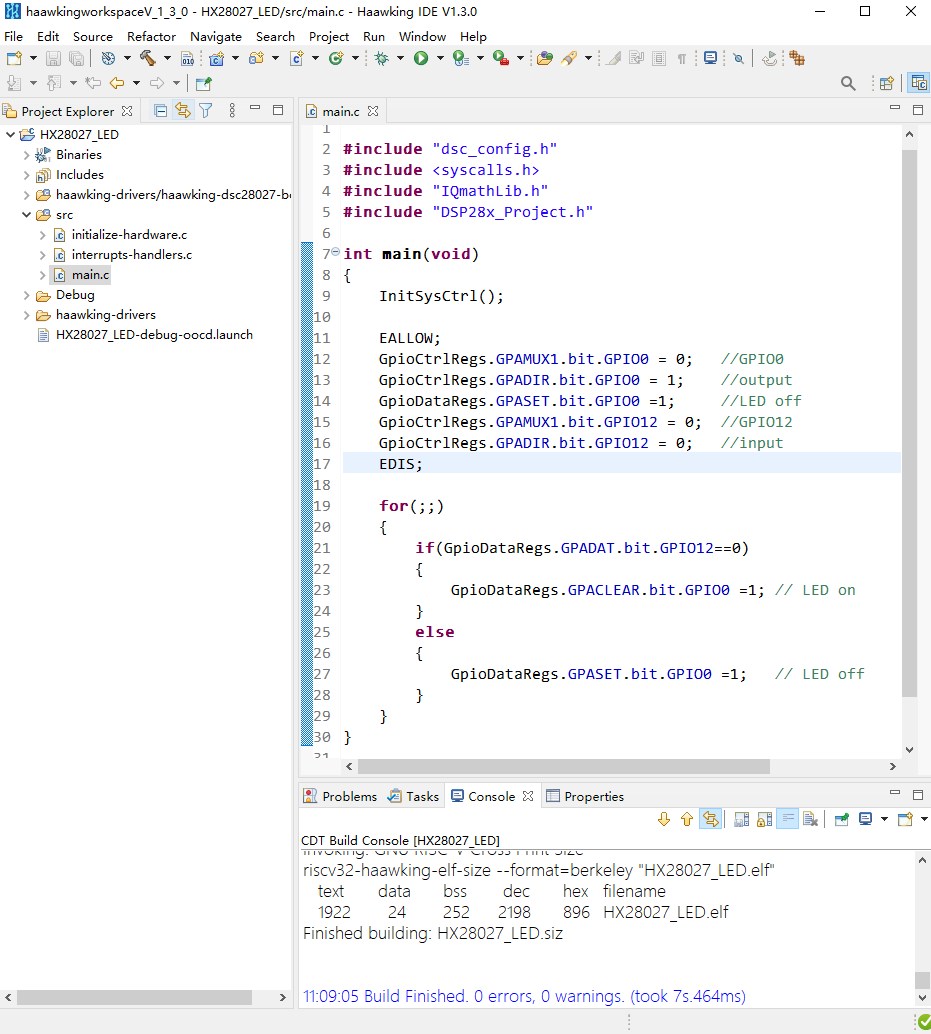
Task: Toggle console show-on-error arrows button
Action: point(710,819)
